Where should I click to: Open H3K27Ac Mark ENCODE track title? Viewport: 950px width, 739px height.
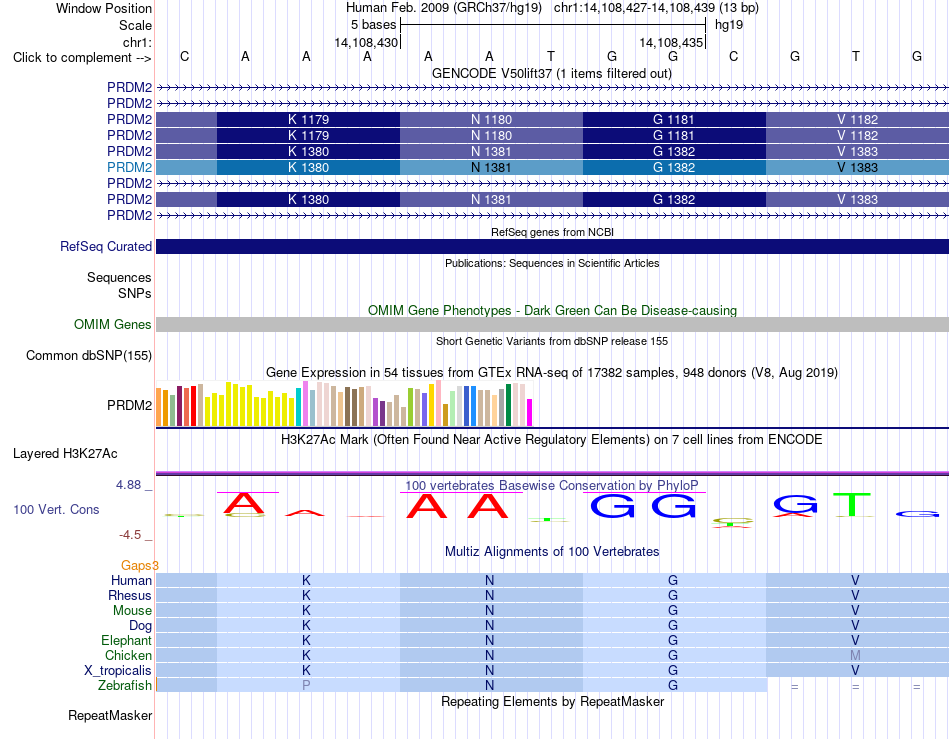(552, 440)
